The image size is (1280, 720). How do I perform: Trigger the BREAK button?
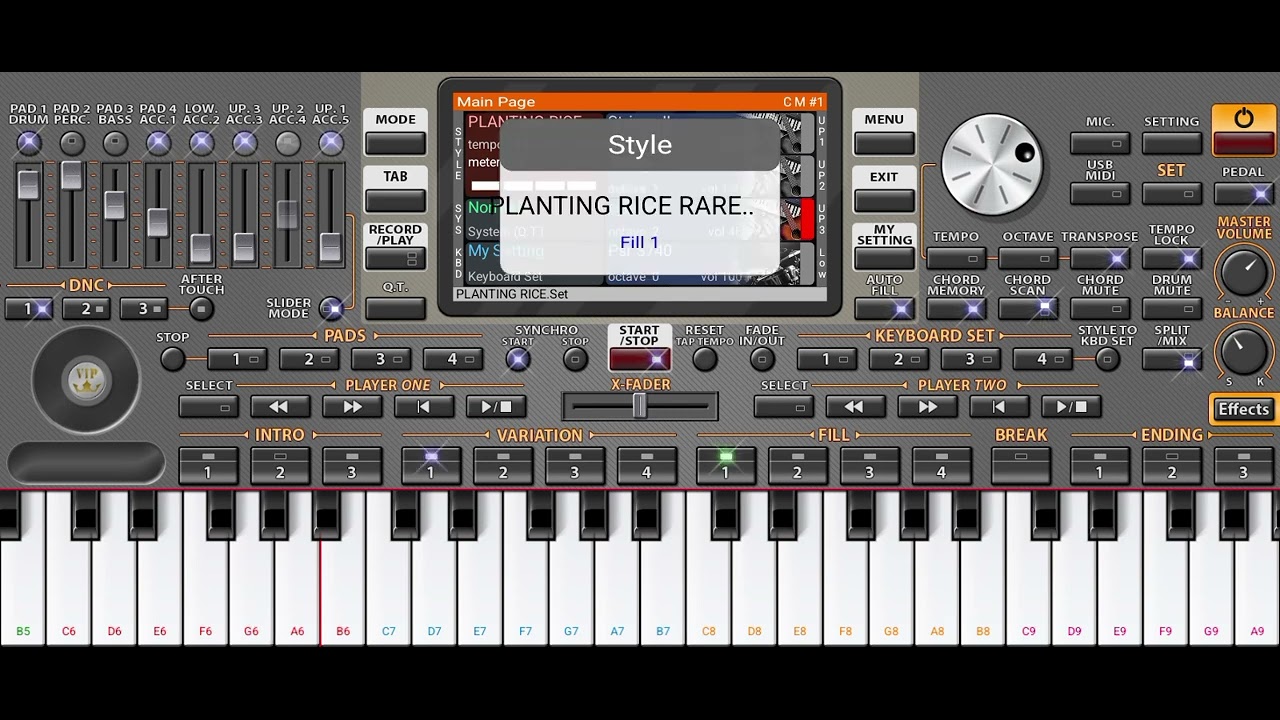tap(1021, 466)
